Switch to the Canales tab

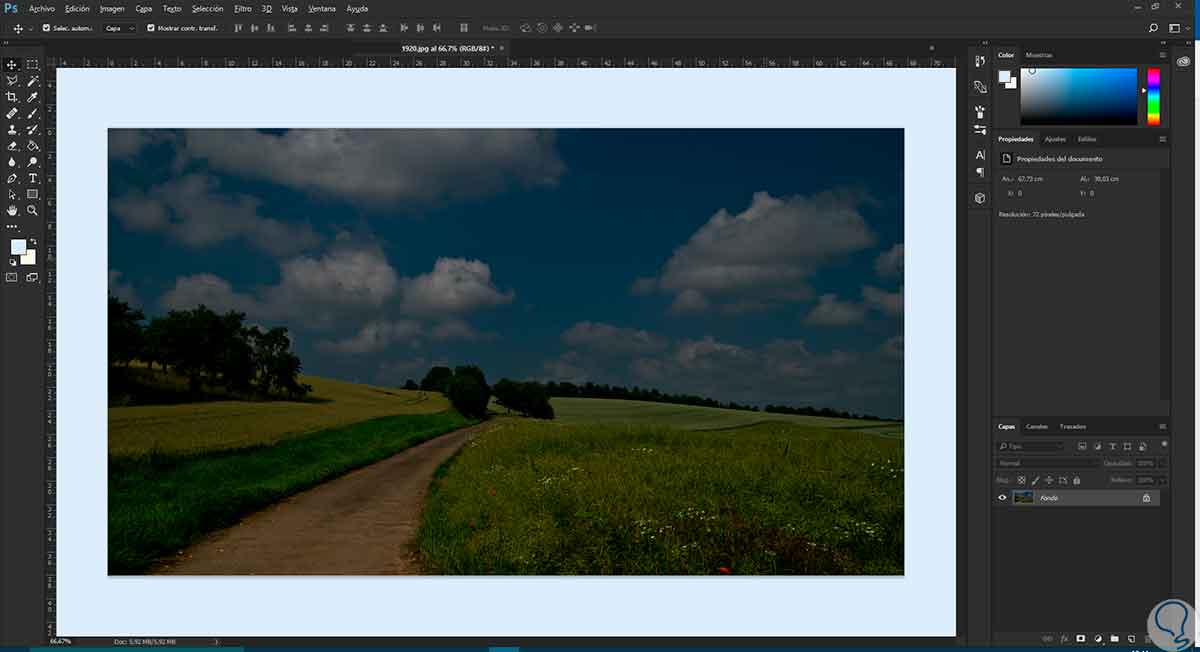click(x=1038, y=426)
